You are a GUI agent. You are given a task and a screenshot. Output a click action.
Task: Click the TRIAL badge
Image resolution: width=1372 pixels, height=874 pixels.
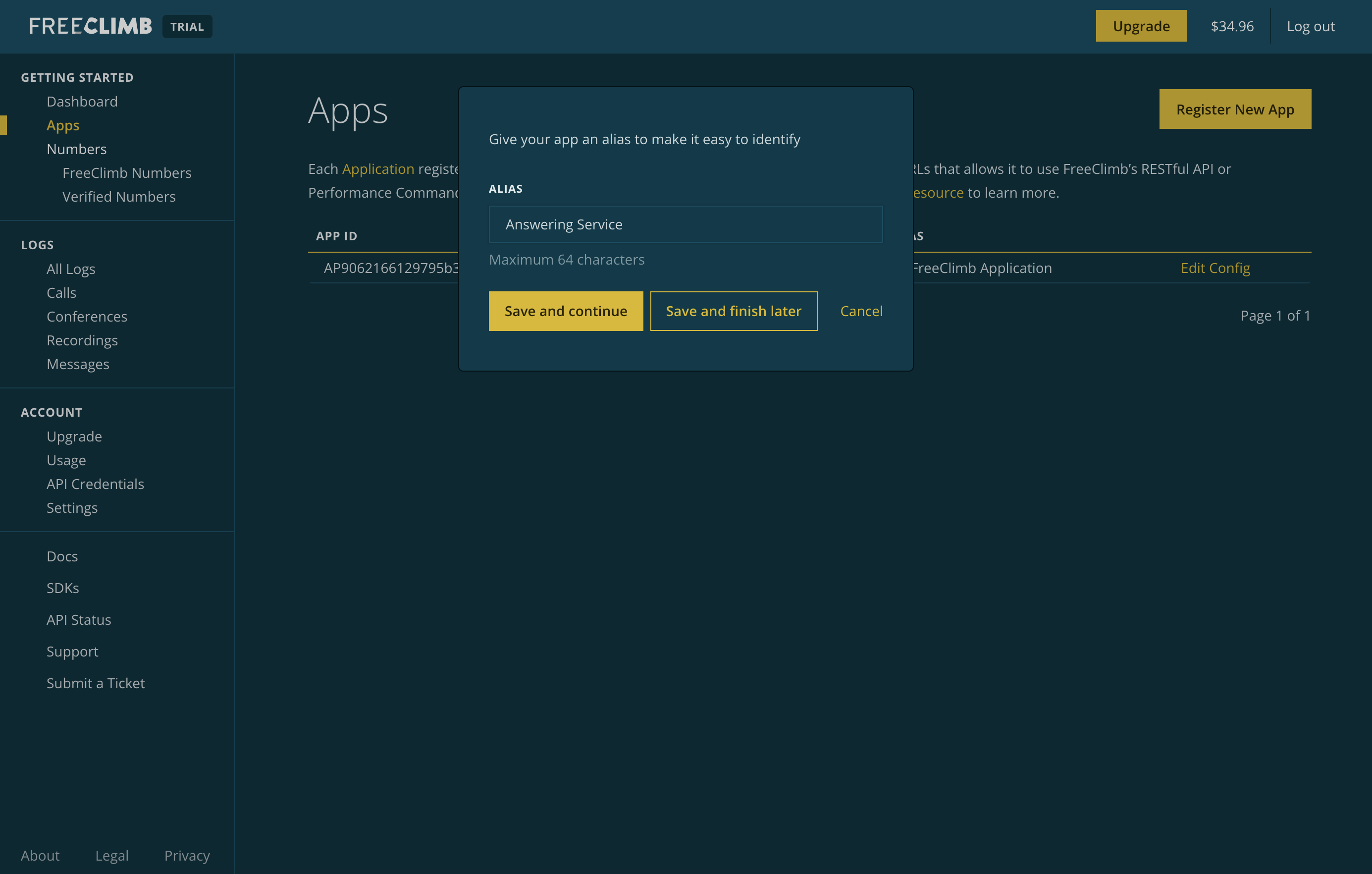tap(187, 26)
